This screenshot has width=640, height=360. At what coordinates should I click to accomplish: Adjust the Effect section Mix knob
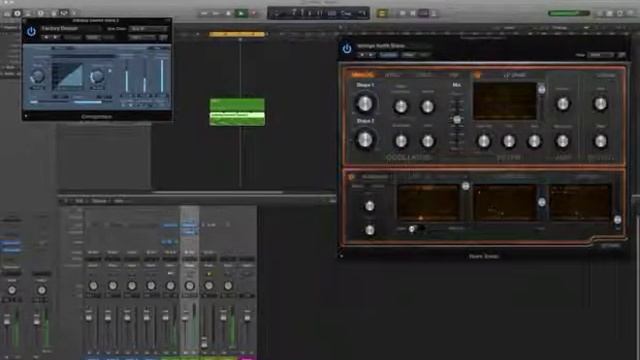pos(600,104)
